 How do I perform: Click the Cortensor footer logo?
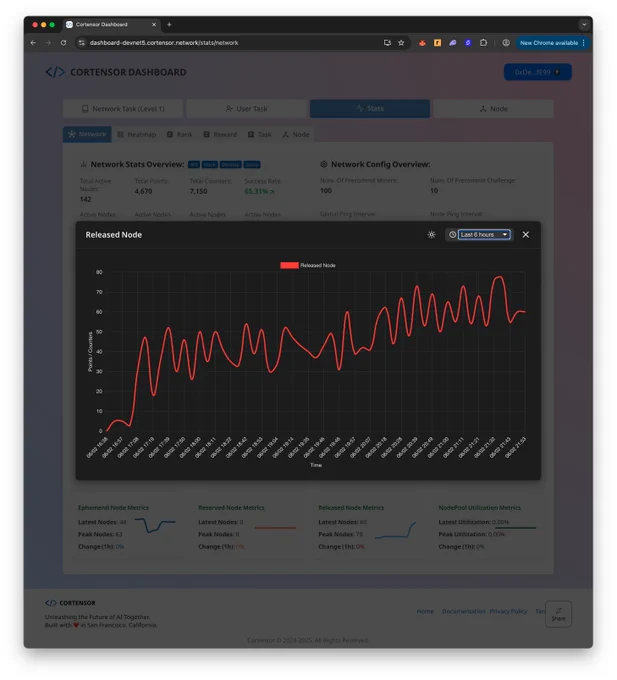tap(70, 603)
